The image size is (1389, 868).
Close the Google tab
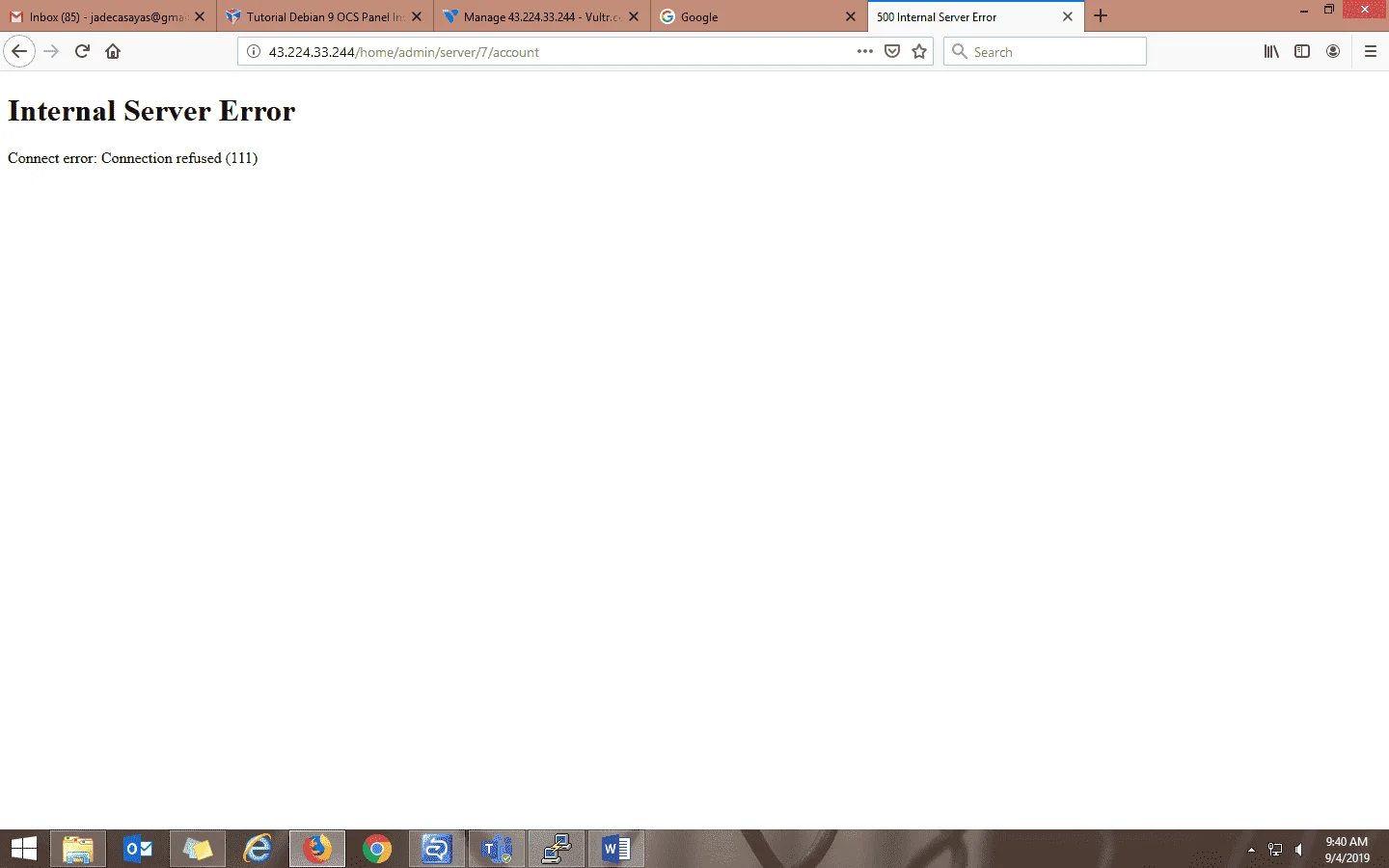(x=851, y=16)
